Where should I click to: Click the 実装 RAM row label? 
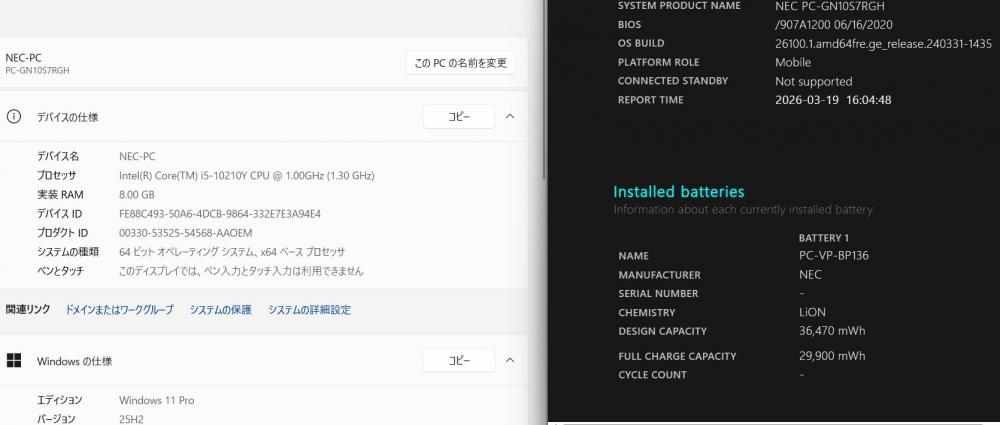(60, 194)
